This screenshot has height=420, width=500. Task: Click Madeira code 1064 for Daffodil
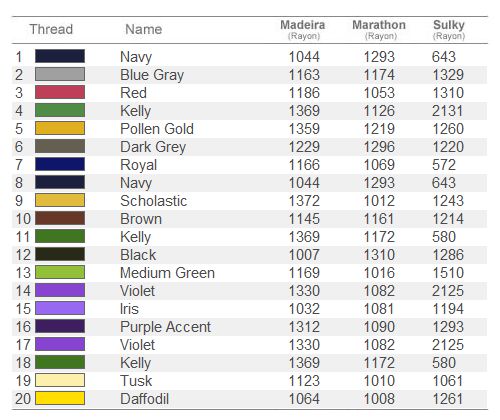304,399
